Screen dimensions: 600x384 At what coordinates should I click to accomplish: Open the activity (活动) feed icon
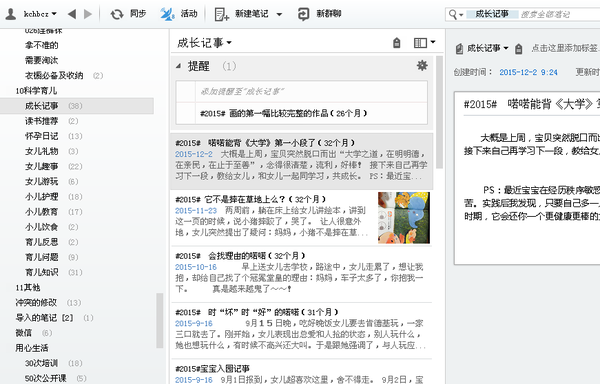click(x=167, y=14)
